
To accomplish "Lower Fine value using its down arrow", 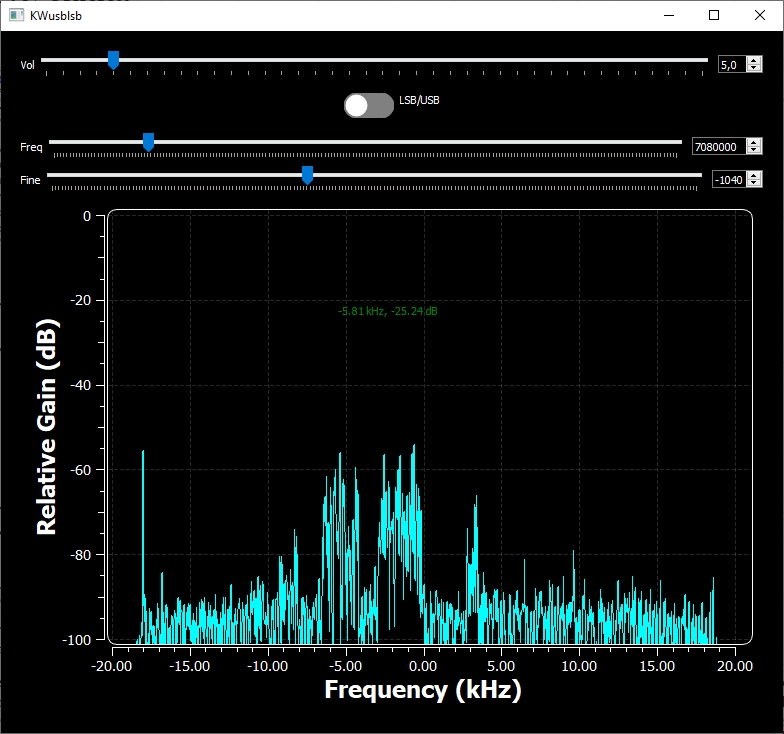I will click(x=755, y=184).
